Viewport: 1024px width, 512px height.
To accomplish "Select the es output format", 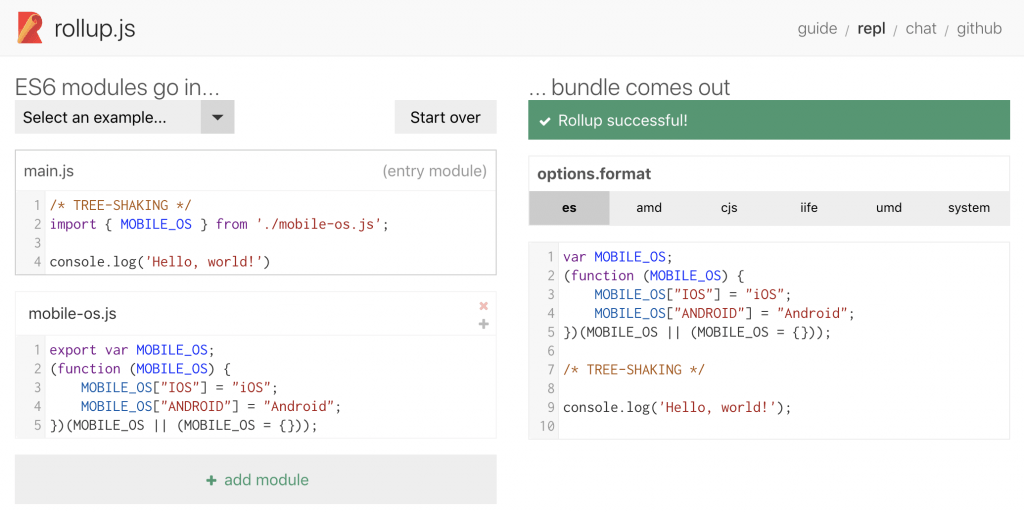I will point(569,208).
